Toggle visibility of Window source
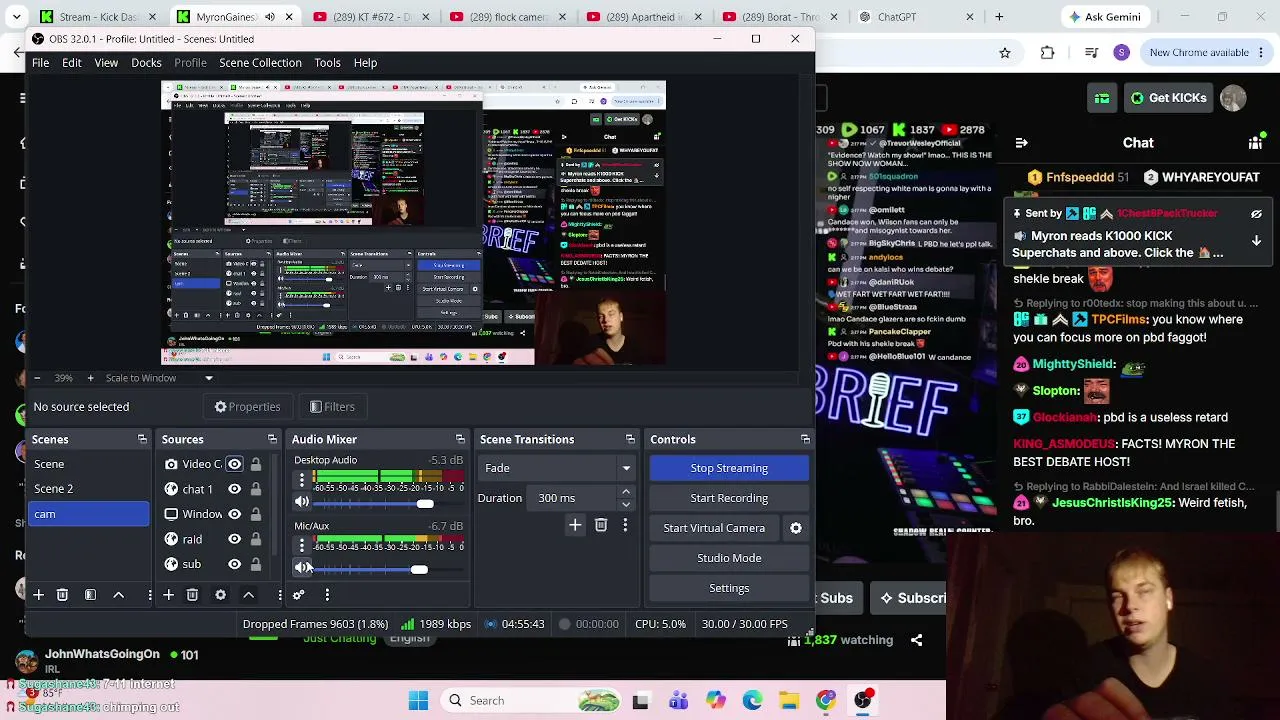Screen dimensions: 1280x720 pos(234,514)
